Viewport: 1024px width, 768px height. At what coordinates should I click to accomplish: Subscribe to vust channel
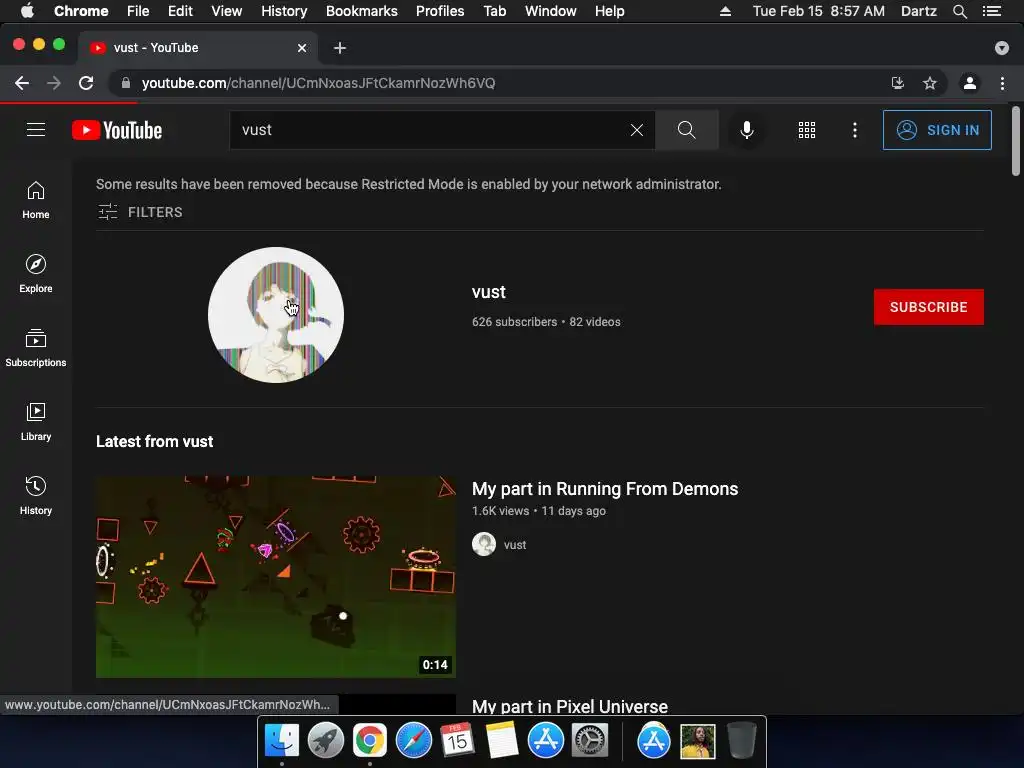click(x=929, y=307)
